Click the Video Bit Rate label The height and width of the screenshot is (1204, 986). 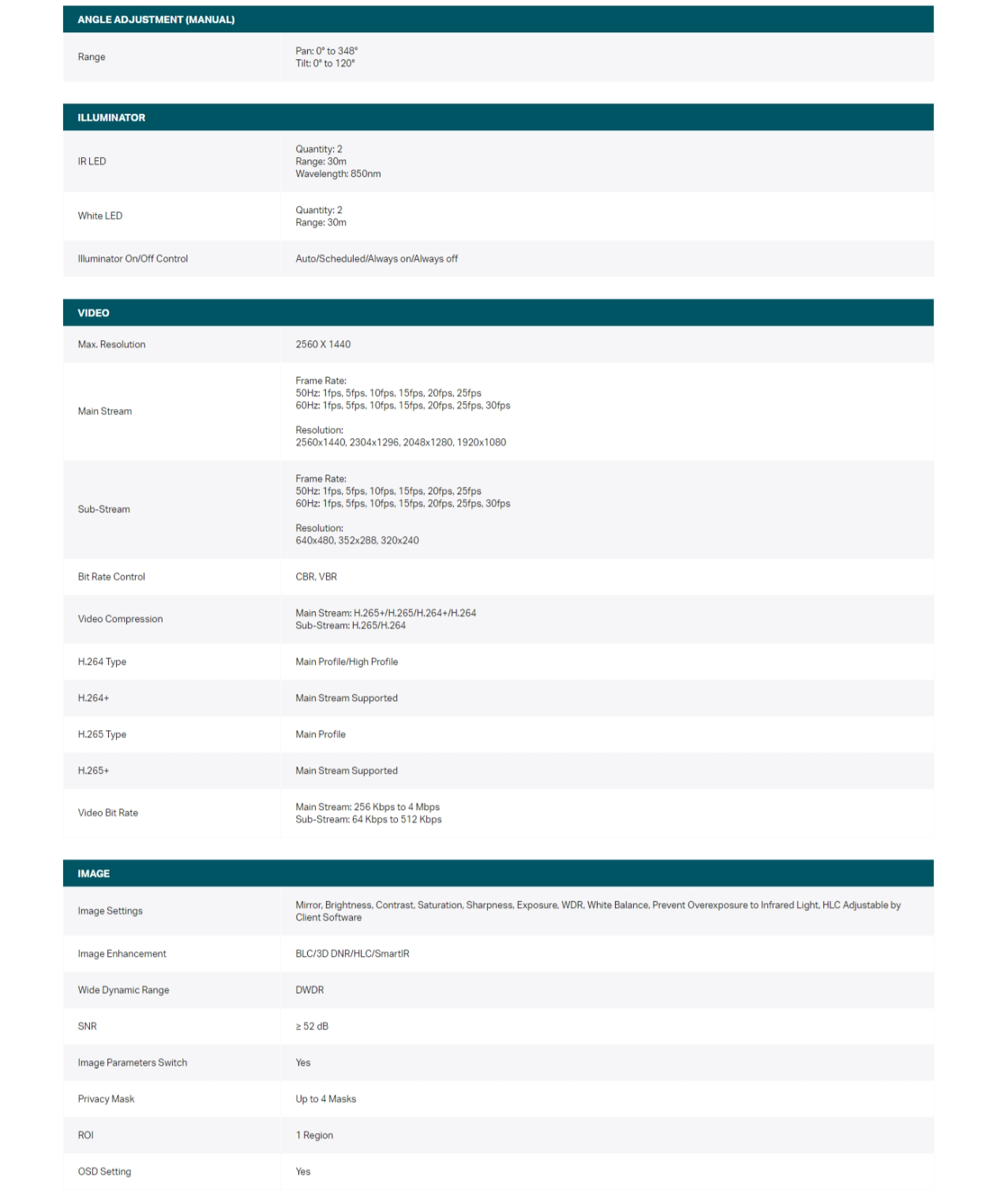(107, 813)
